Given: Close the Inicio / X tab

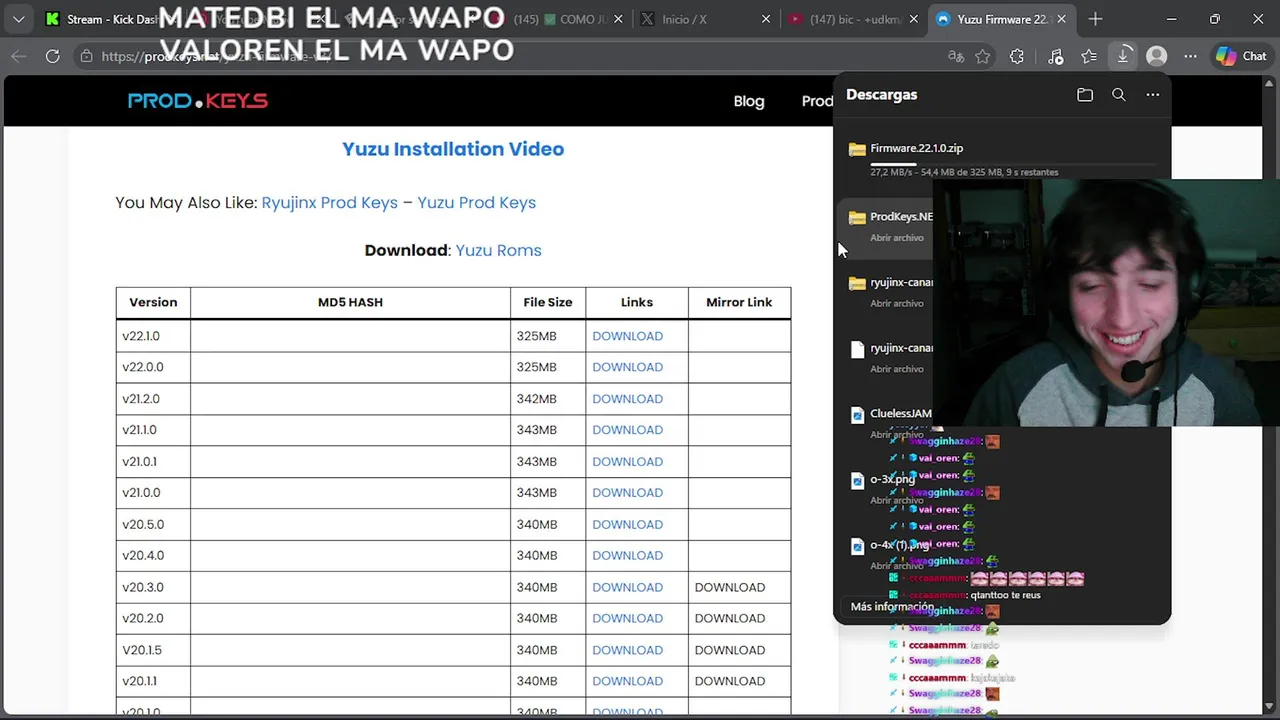Looking at the screenshot, I should point(766,19).
